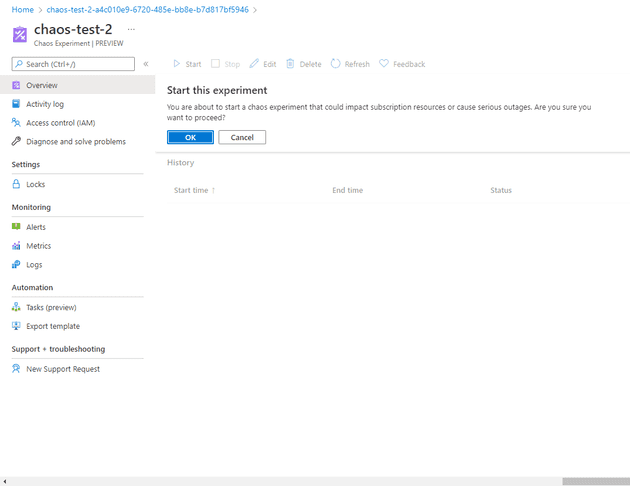Click the chaos experiment resource icon
630x486 pixels.
[20, 35]
